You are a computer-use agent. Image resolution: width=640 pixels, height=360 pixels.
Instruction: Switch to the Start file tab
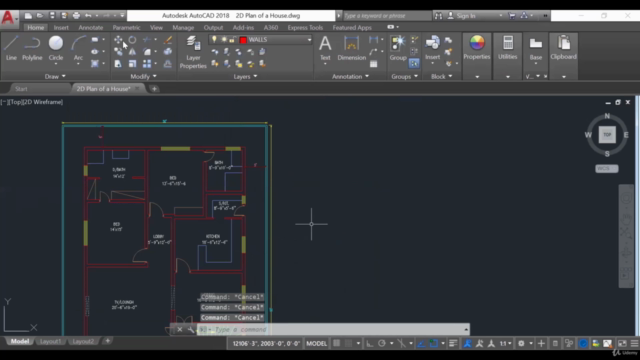[21, 89]
